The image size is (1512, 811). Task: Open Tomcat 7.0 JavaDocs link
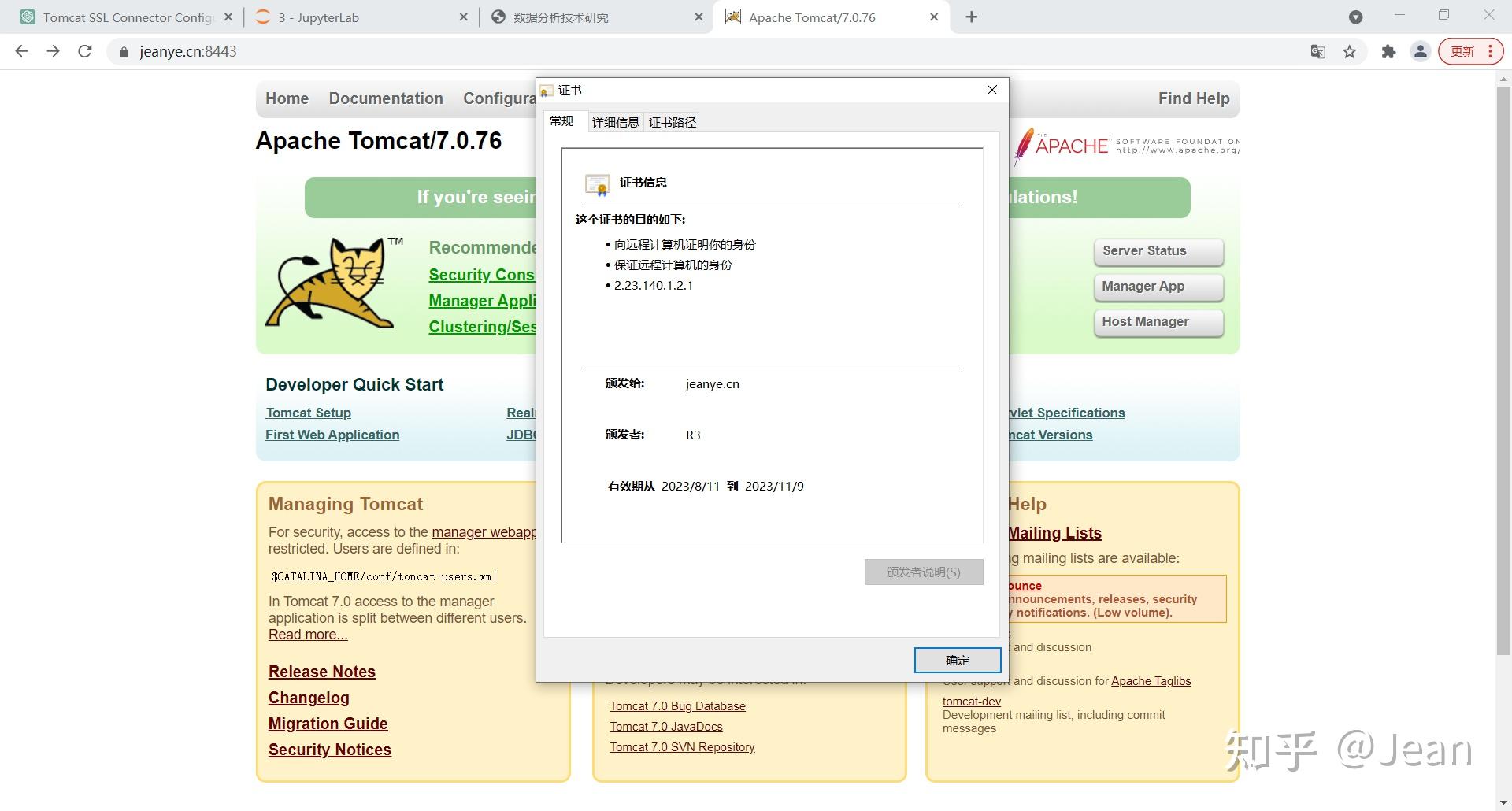[x=666, y=727]
